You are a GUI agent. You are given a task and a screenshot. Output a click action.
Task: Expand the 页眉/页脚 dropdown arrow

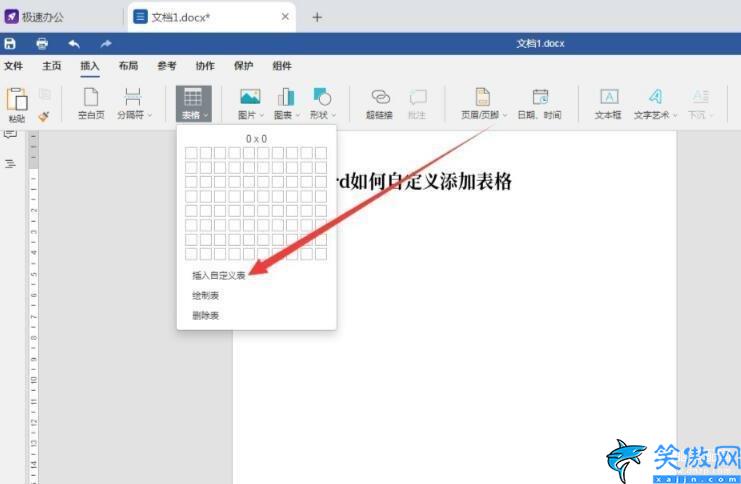pos(505,115)
